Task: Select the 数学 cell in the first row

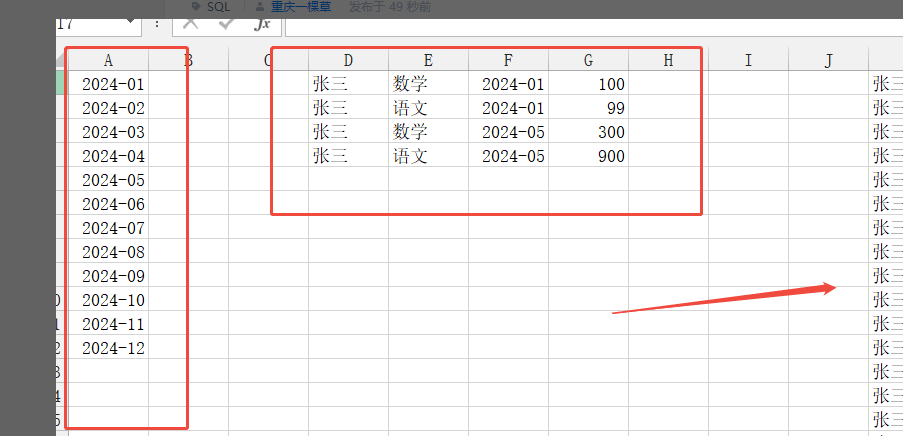Action: (x=428, y=84)
